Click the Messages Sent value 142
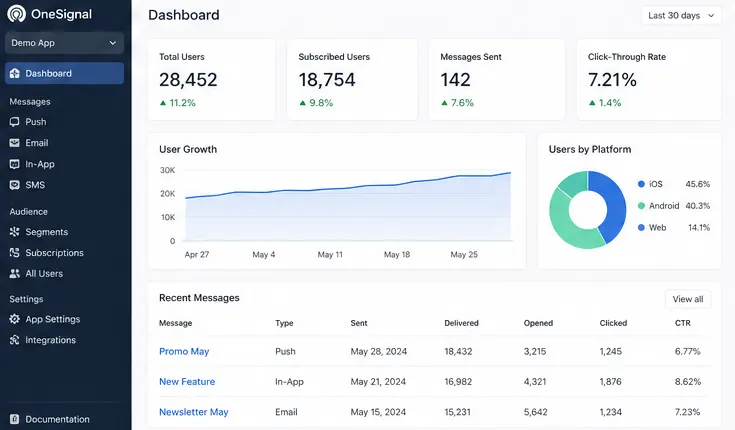Screen dimensions: 735x430 click(x=455, y=80)
